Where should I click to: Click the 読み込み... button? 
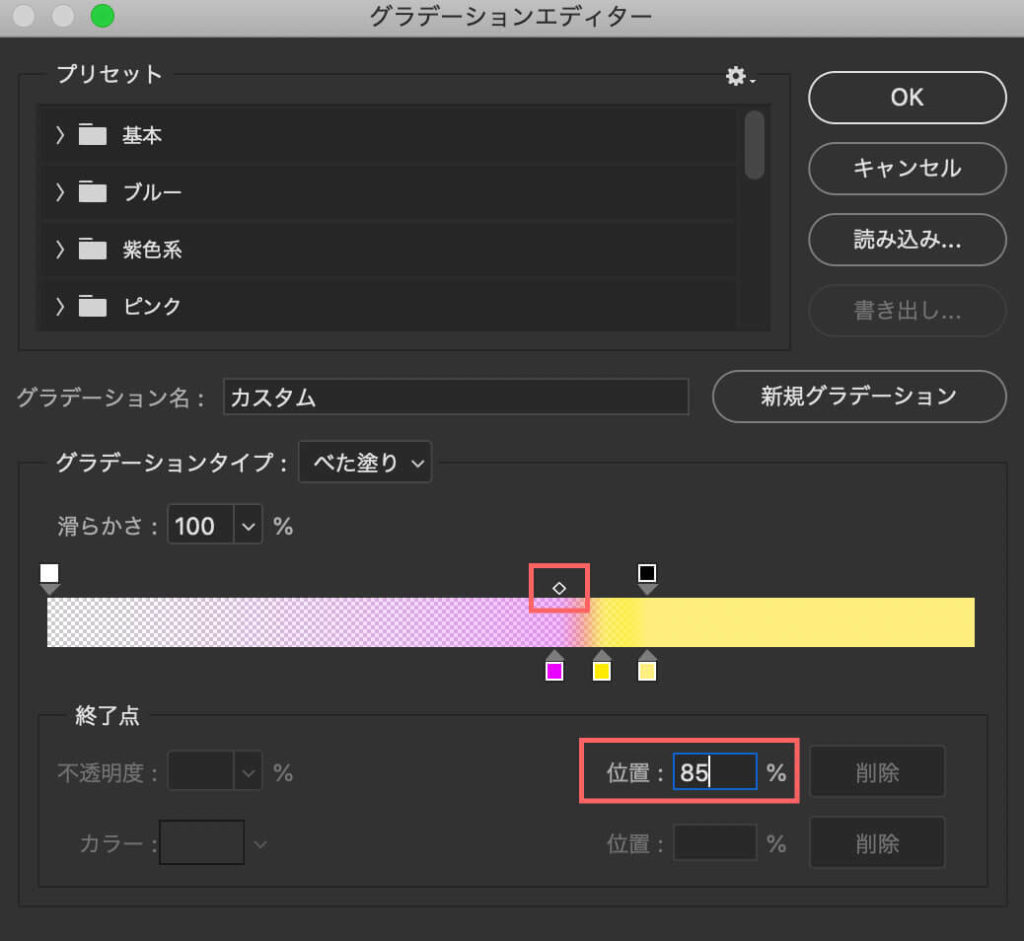pyautogui.click(x=906, y=240)
